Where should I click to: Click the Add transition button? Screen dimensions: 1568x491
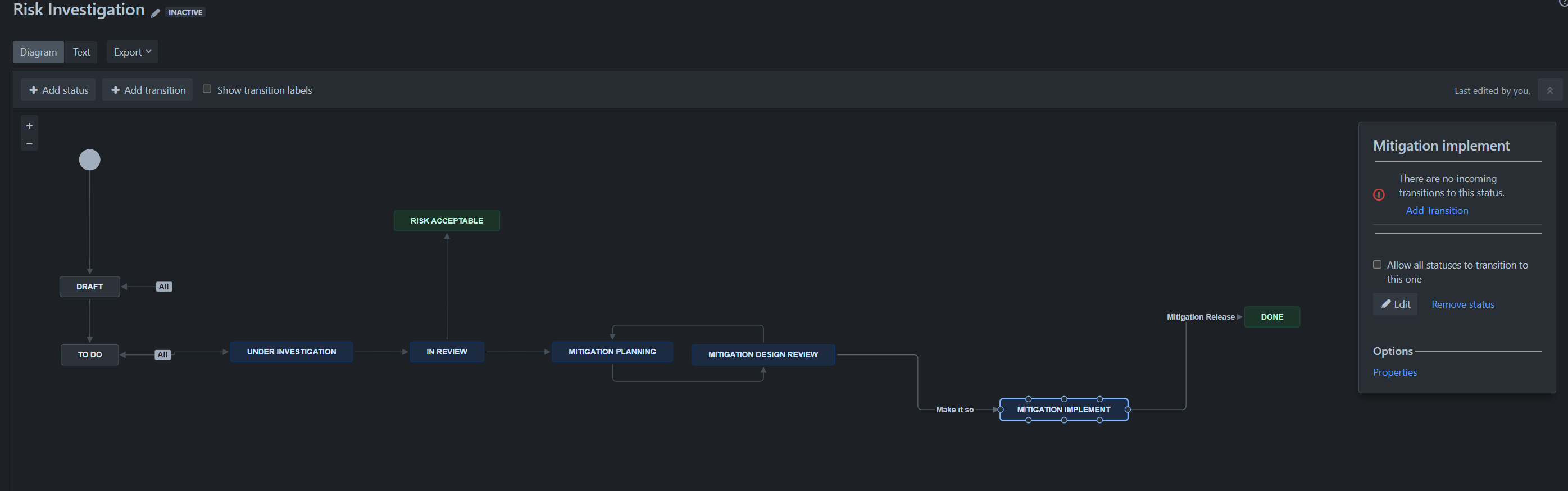point(148,90)
